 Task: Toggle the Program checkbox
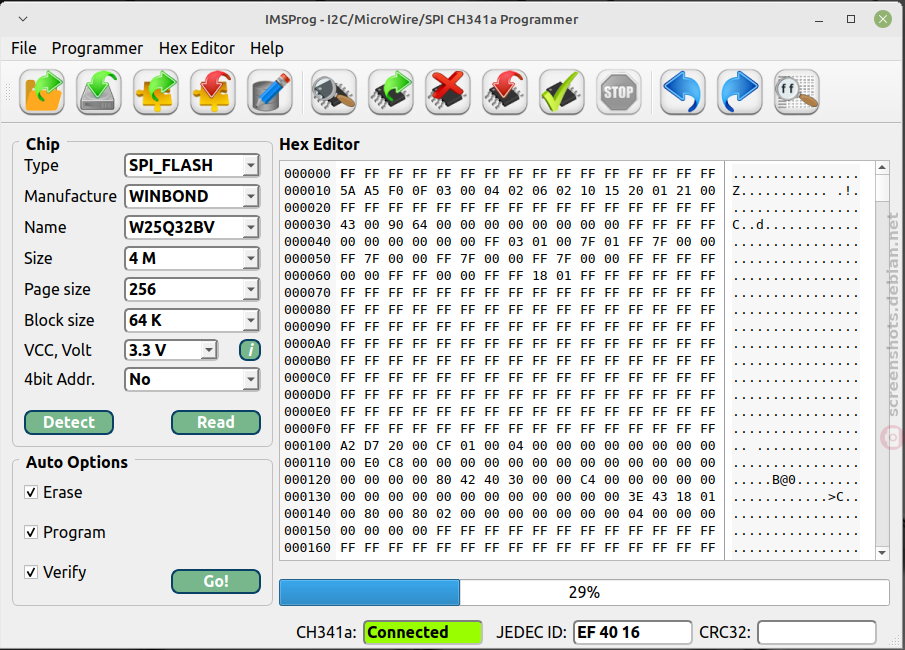(31, 532)
